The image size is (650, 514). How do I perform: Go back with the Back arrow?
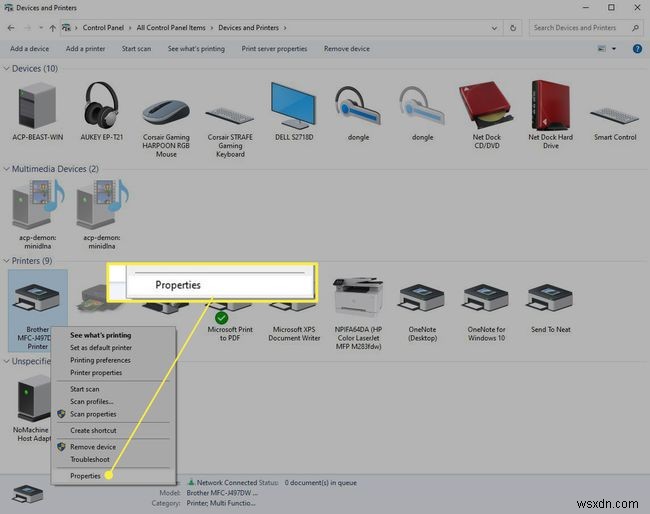[11, 28]
